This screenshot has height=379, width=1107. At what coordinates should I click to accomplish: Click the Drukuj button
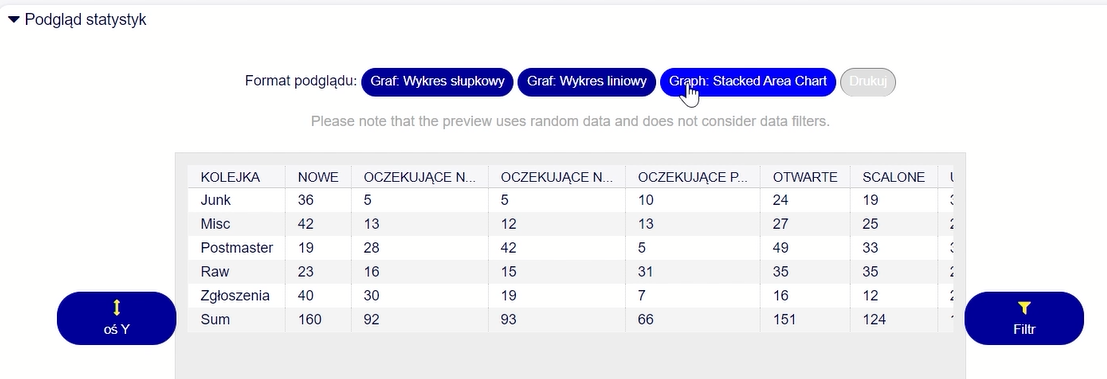coord(867,82)
